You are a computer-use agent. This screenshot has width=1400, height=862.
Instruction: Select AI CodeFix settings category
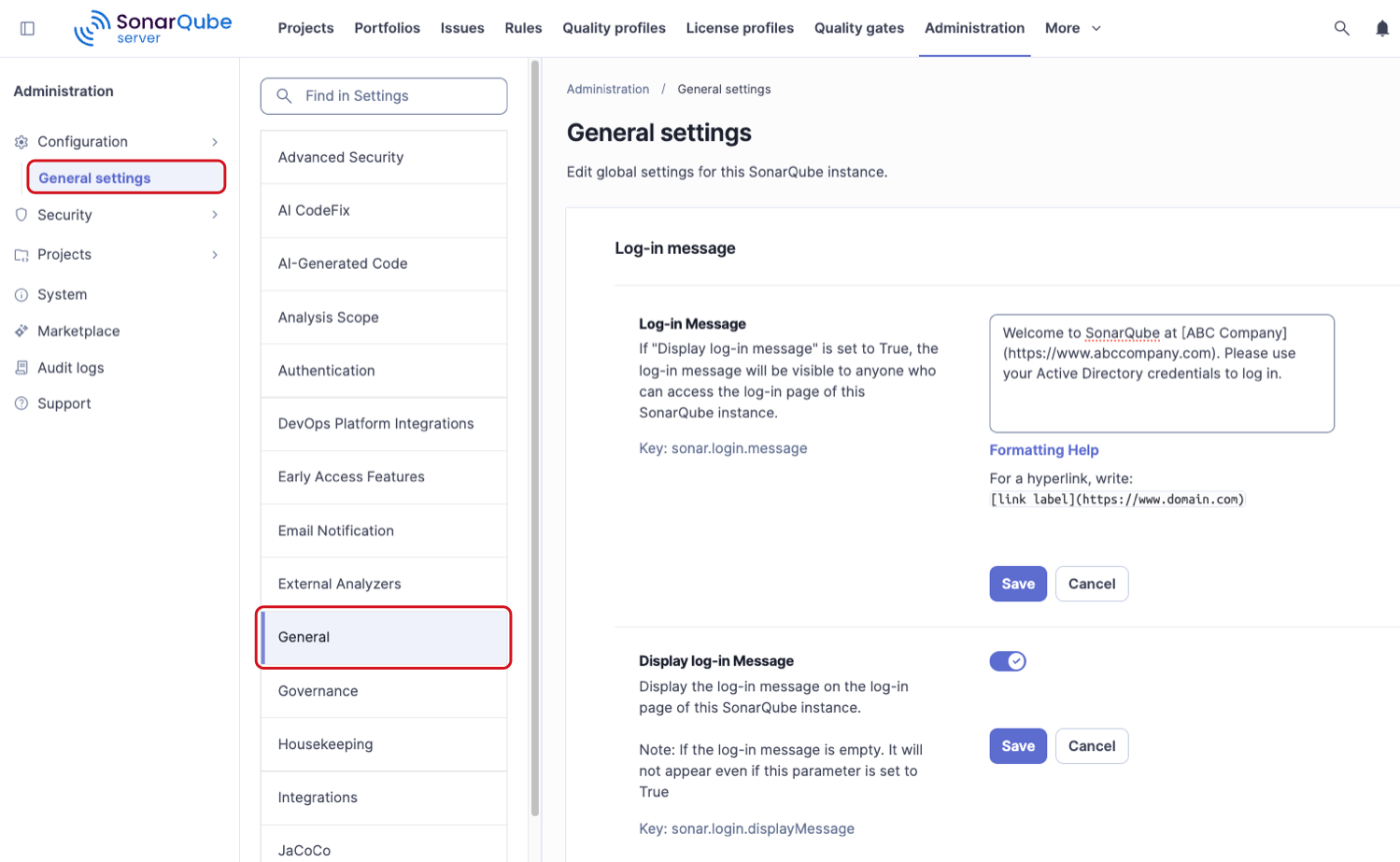coord(384,210)
